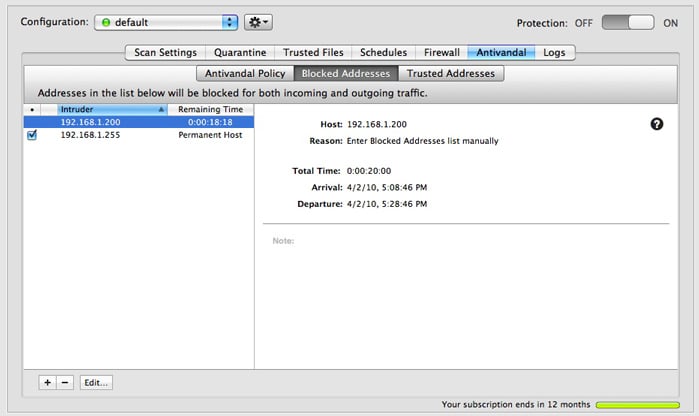Show the Trusted Addresses sub-tab
The height and width of the screenshot is (416, 699).
451,74
